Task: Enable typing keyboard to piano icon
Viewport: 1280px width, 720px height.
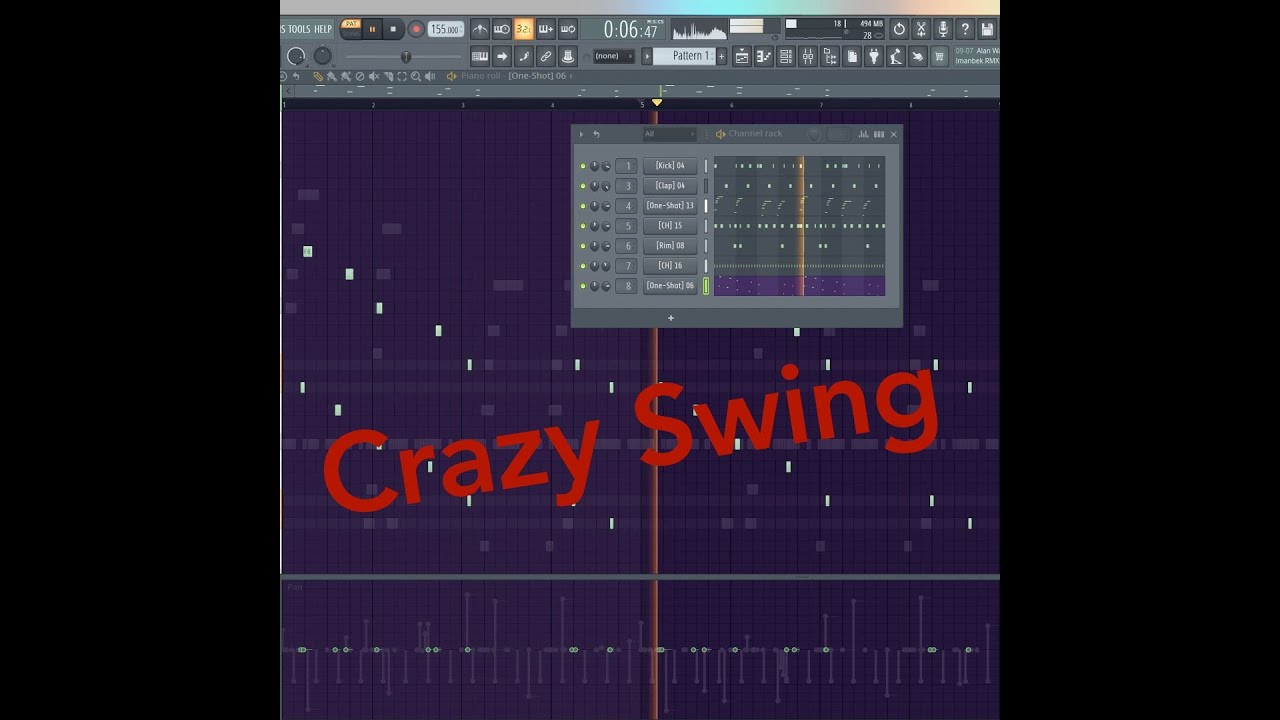Action: click(480, 56)
